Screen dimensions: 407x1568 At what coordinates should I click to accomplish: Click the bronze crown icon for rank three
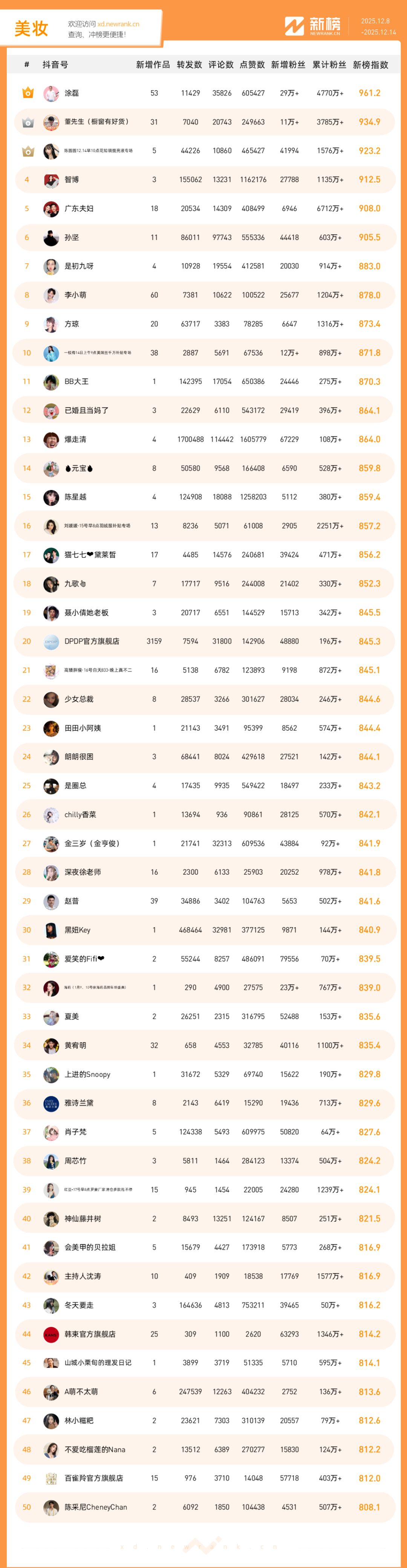28,151
